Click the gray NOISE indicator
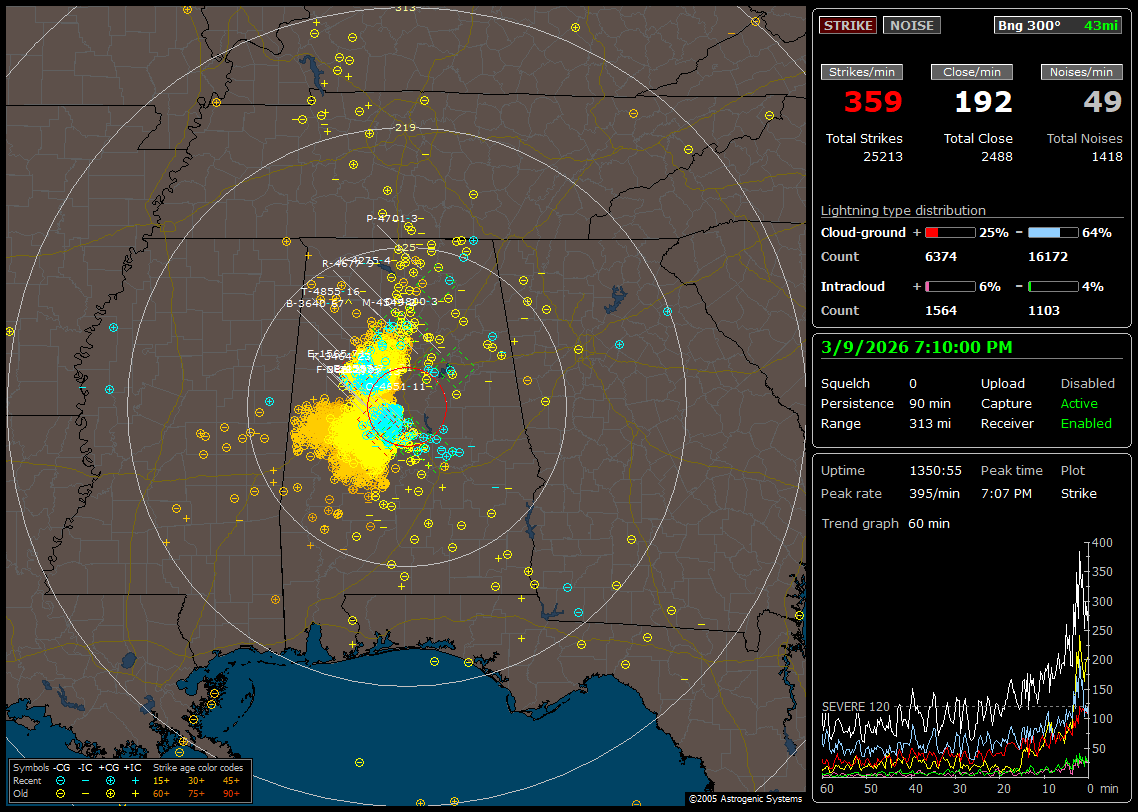 [x=911, y=26]
